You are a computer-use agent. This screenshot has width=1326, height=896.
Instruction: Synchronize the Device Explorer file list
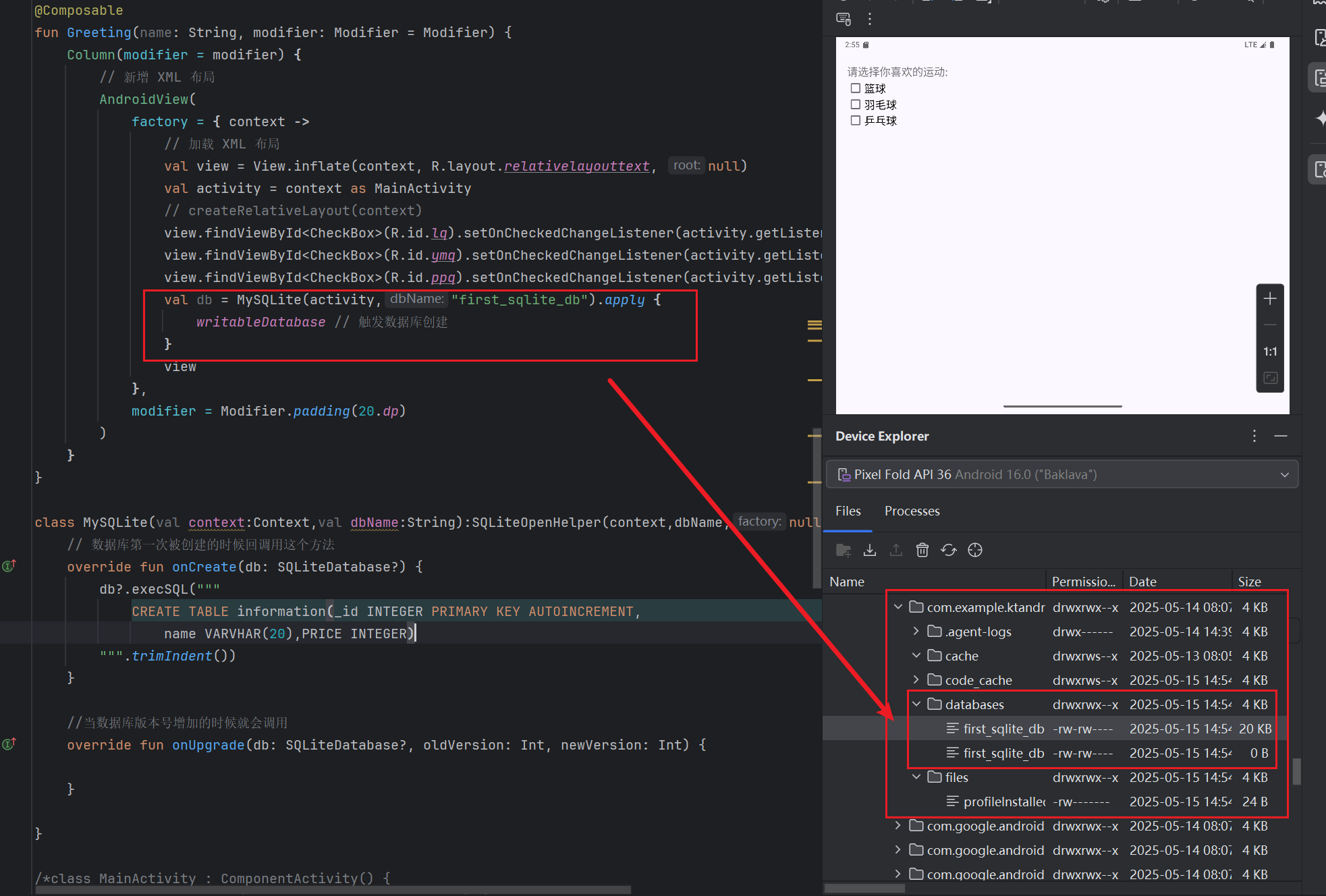[x=949, y=551]
